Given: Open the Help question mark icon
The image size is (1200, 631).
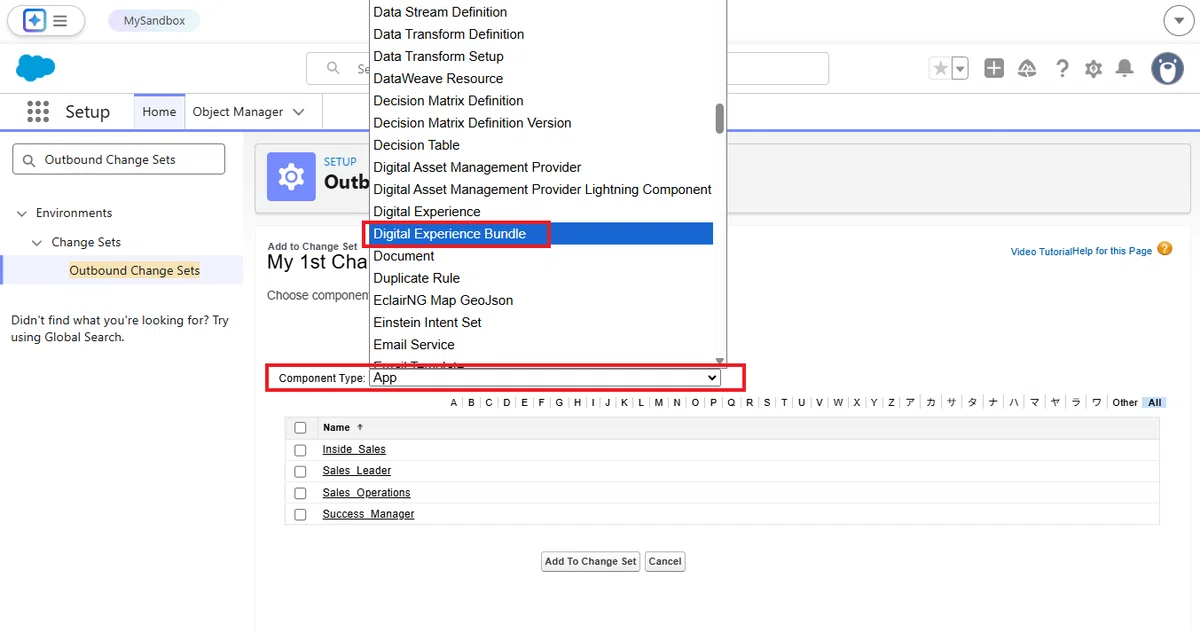Looking at the screenshot, I should pos(1062,68).
